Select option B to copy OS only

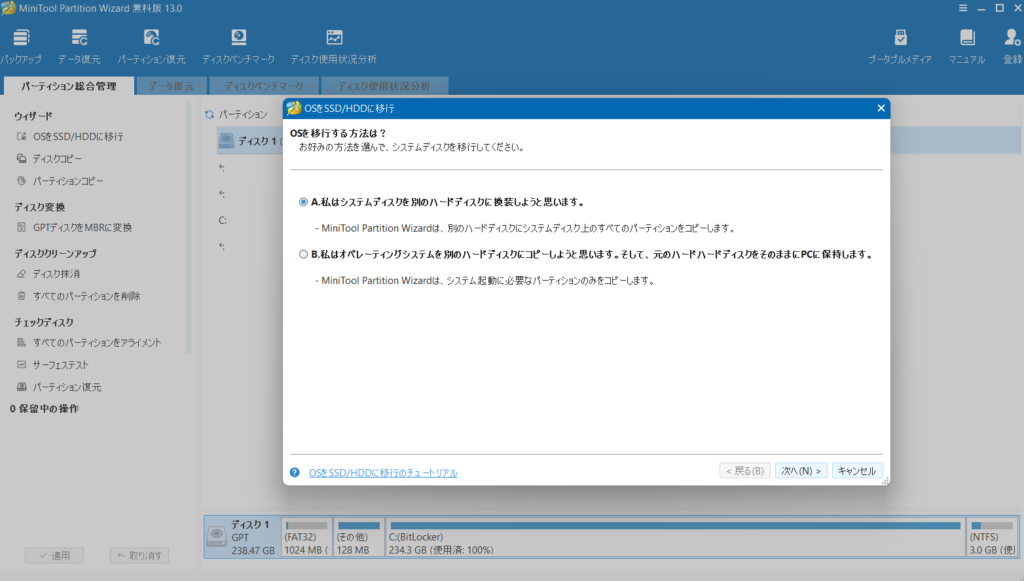304,254
